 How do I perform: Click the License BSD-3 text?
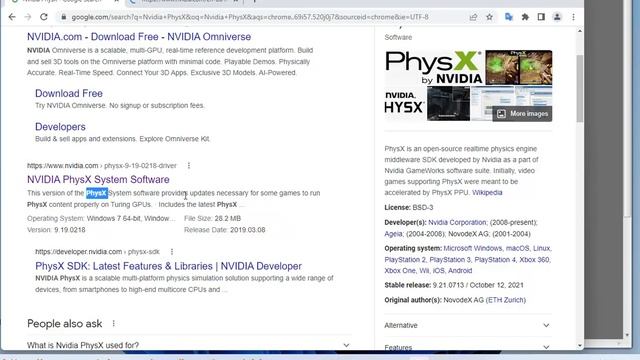point(409,207)
